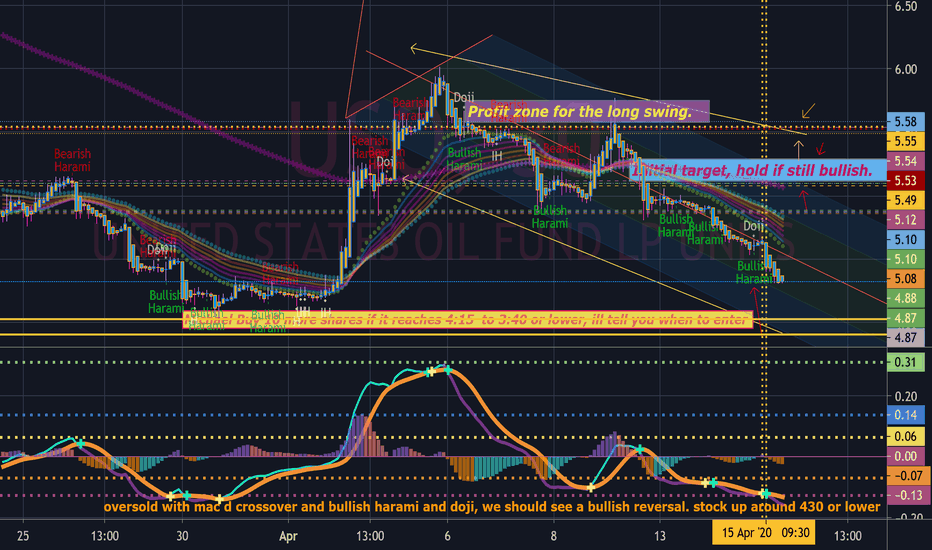Select the 'oversold with mac d crossover' caption

[x=492, y=507]
